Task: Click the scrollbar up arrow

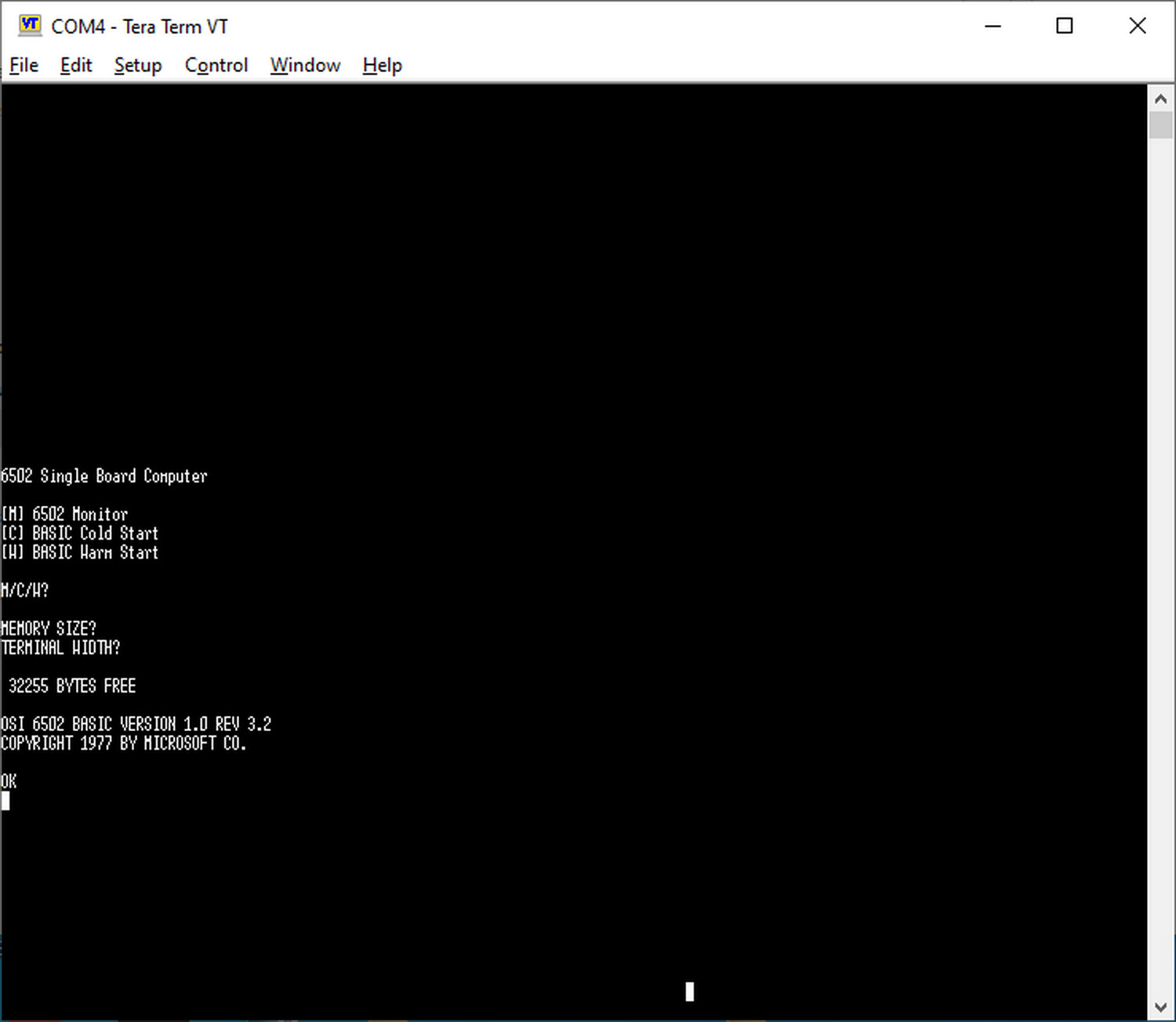Action: pos(1161,99)
